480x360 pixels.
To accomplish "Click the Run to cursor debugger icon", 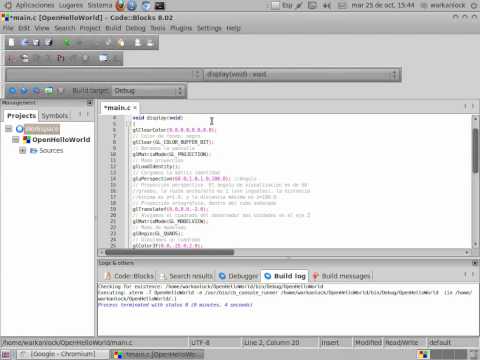I will tap(25, 59).
